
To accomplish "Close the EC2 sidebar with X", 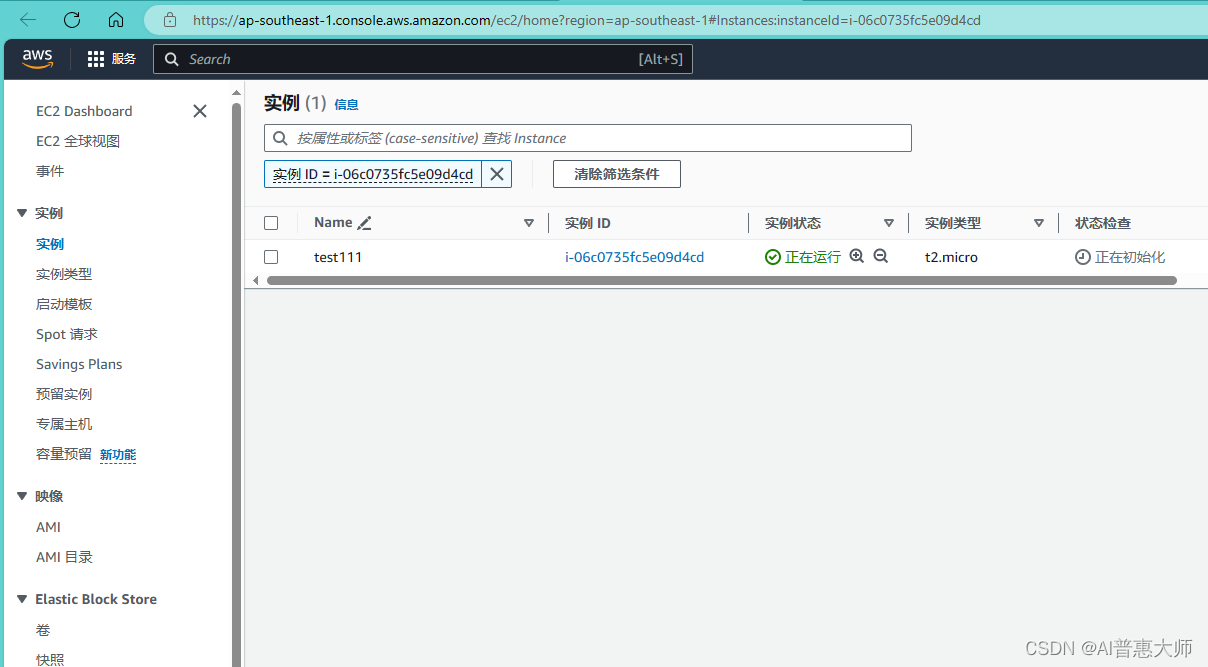I will (200, 111).
